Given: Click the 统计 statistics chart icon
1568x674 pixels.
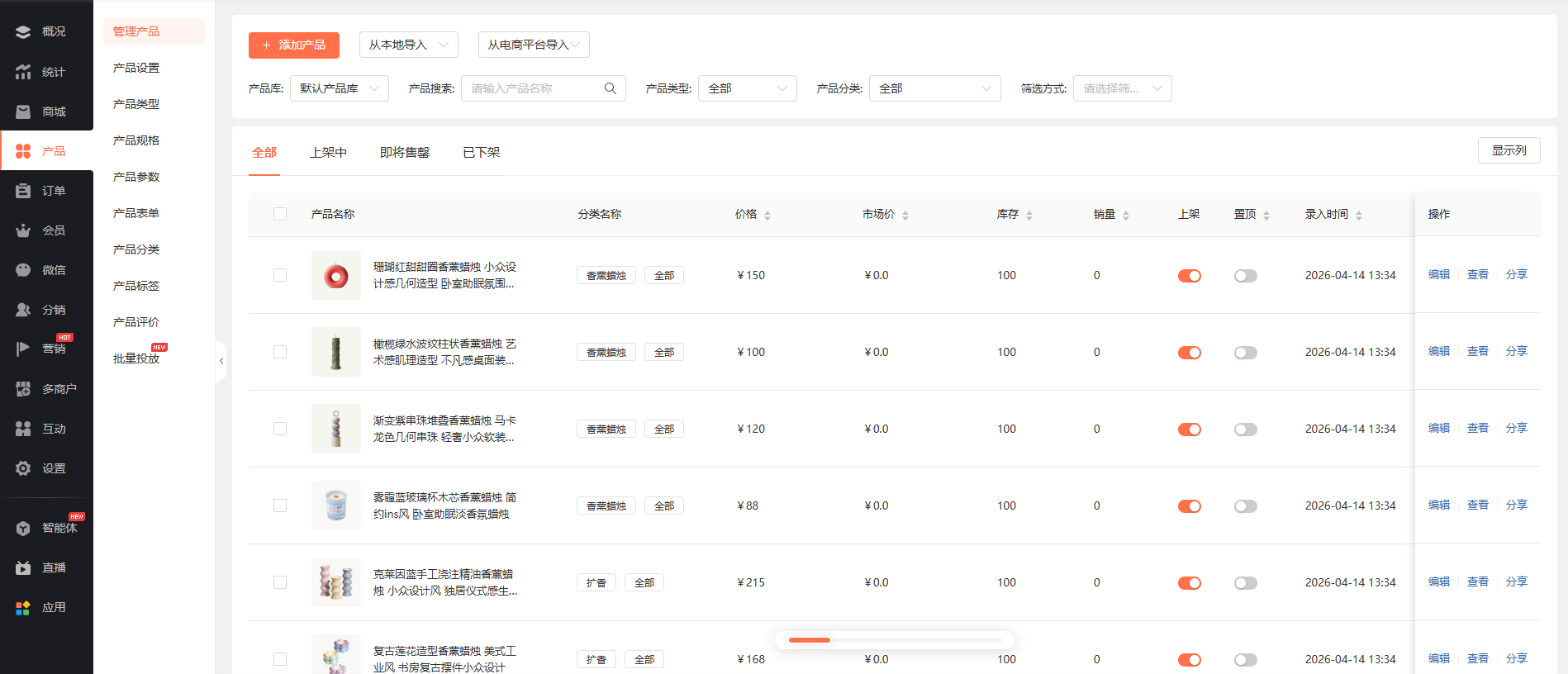Looking at the screenshot, I should (x=23, y=72).
